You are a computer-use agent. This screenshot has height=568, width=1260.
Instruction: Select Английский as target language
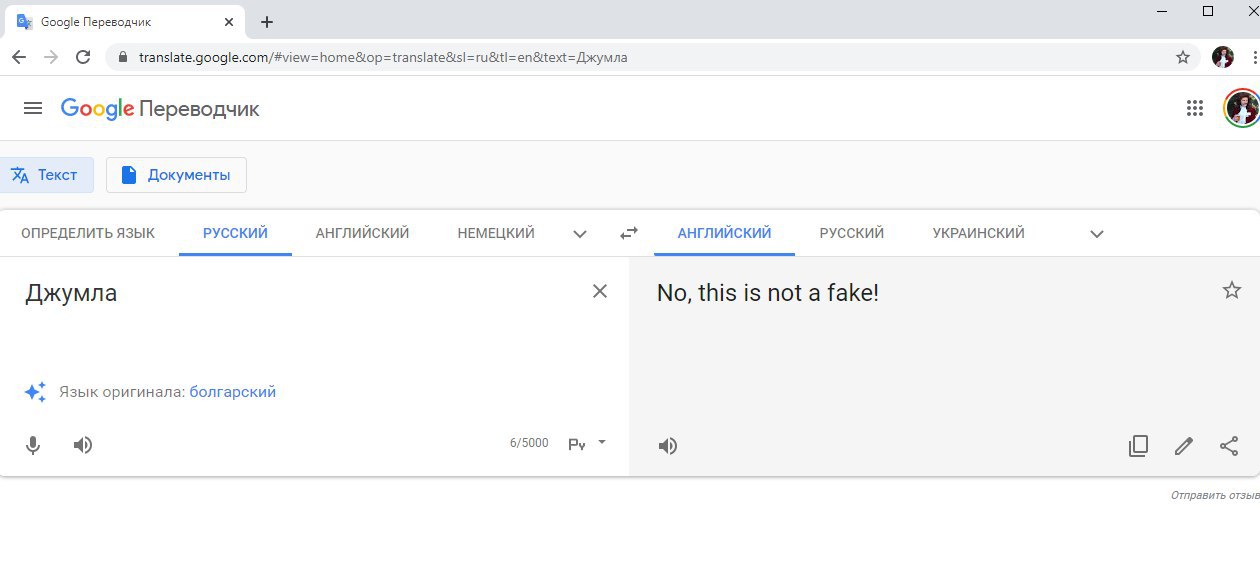(x=724, y=233)
